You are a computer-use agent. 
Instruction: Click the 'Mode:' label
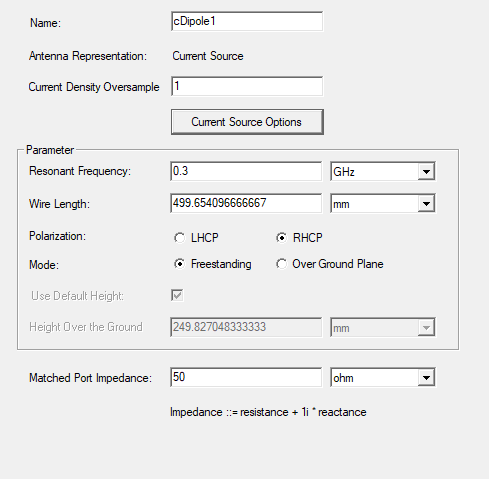pyautogui.click(x=44, y=265)
